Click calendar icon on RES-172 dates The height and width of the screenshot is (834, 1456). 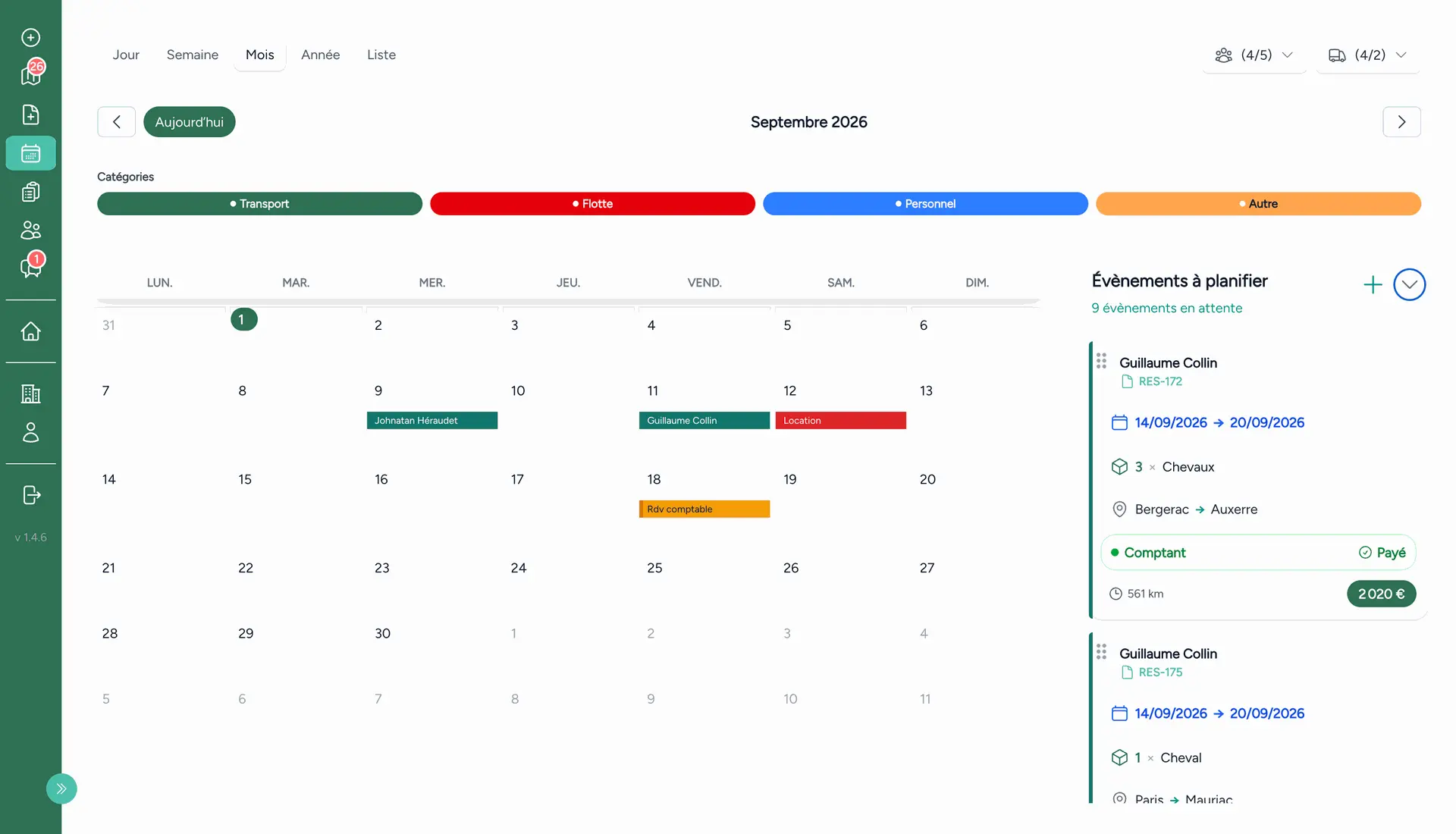click(1119, 422)
